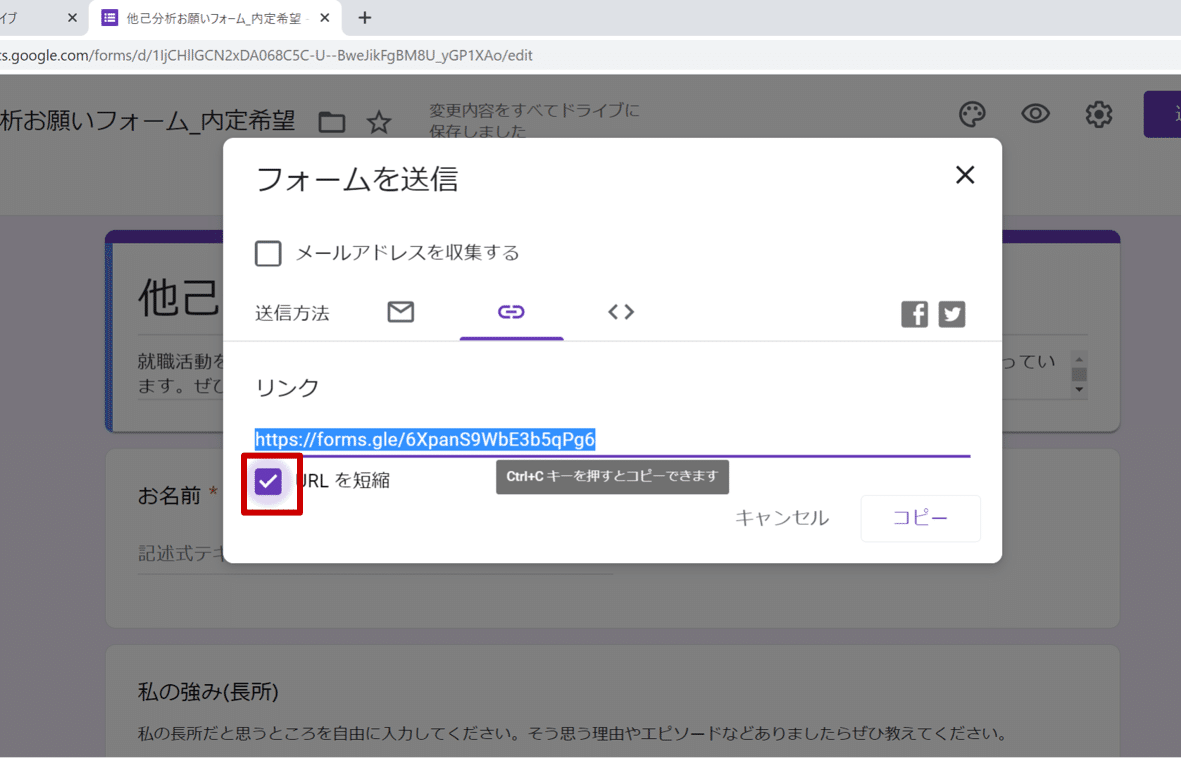Open the theme customization palette icon
This screenshot has height=758, width=1181.
click(x=971, y=114)
